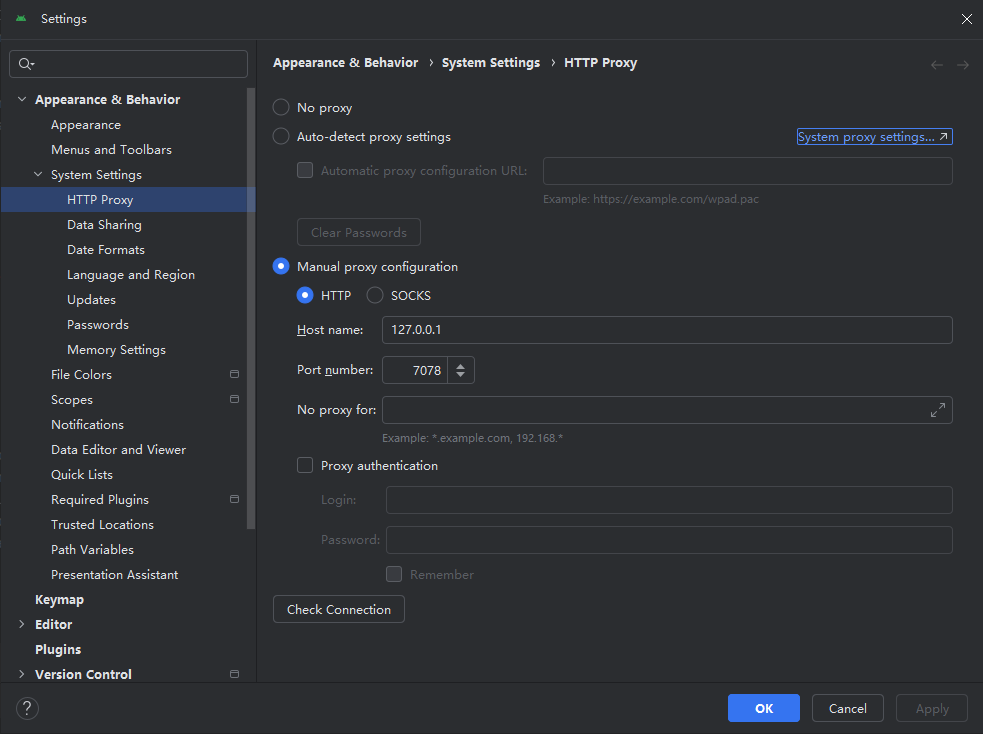This screenshot has width=983, height=734.
Task: Collapse the Appearance & Behavior tree node
Action: click(x=22, y=100)
